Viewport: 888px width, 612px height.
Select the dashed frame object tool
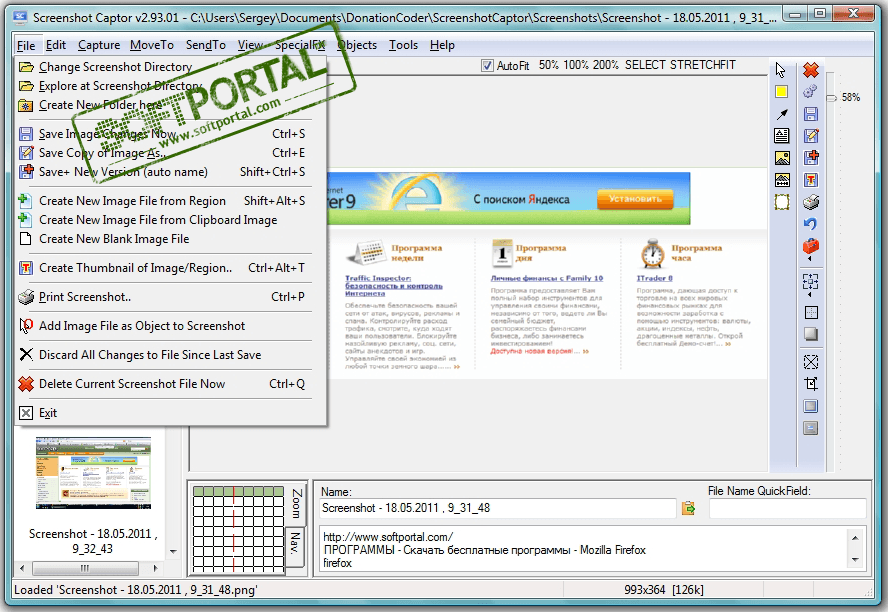tap(782, 202)
